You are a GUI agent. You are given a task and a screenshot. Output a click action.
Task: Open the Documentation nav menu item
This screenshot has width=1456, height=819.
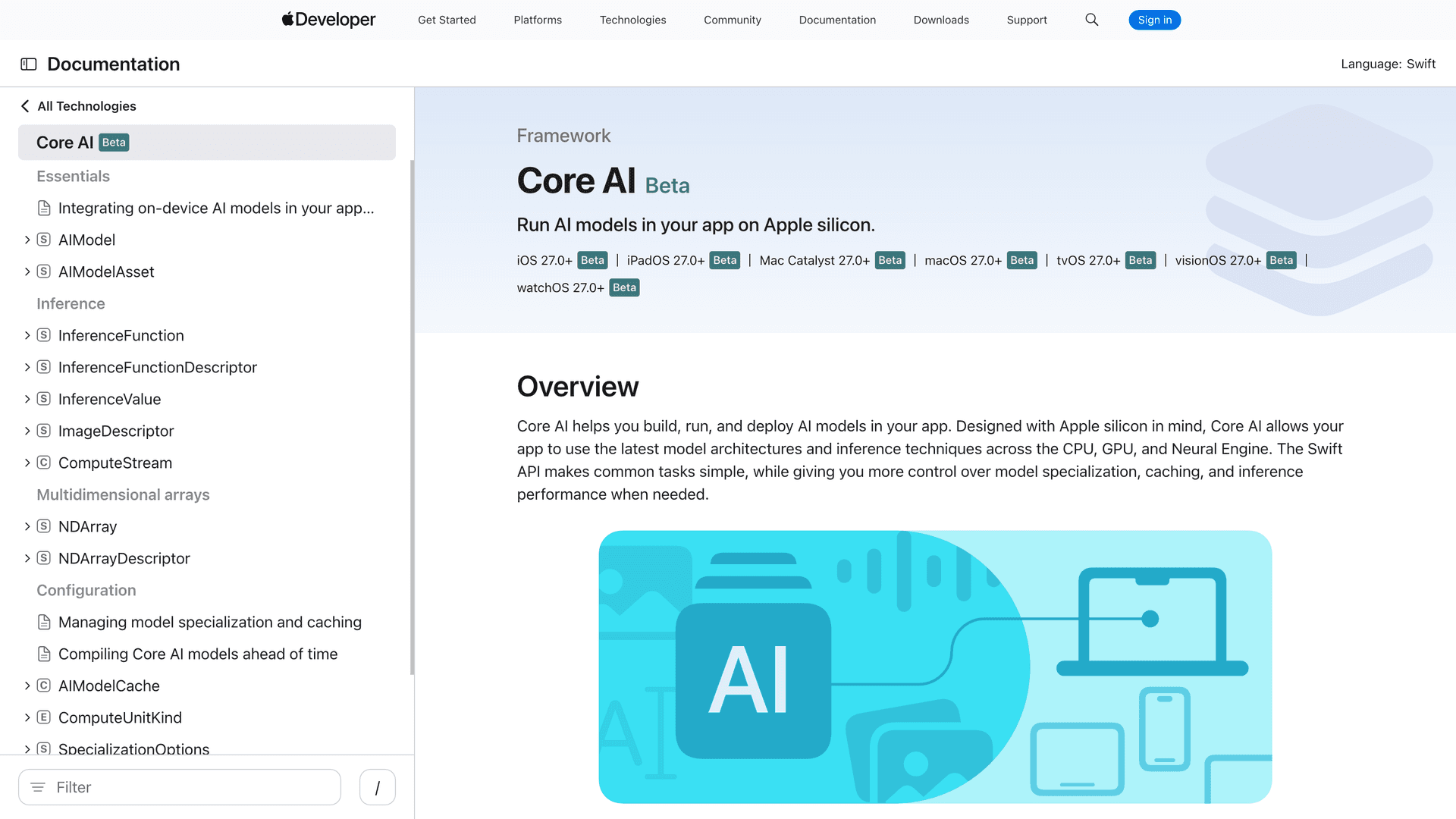pos(837,20)
